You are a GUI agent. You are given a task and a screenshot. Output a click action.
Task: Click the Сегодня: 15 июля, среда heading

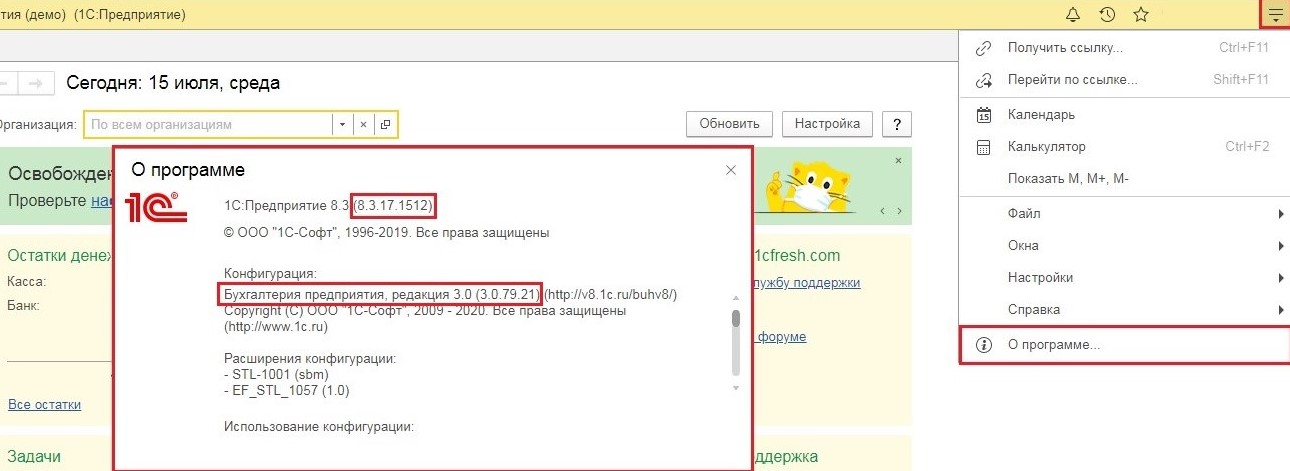point(173,83)
